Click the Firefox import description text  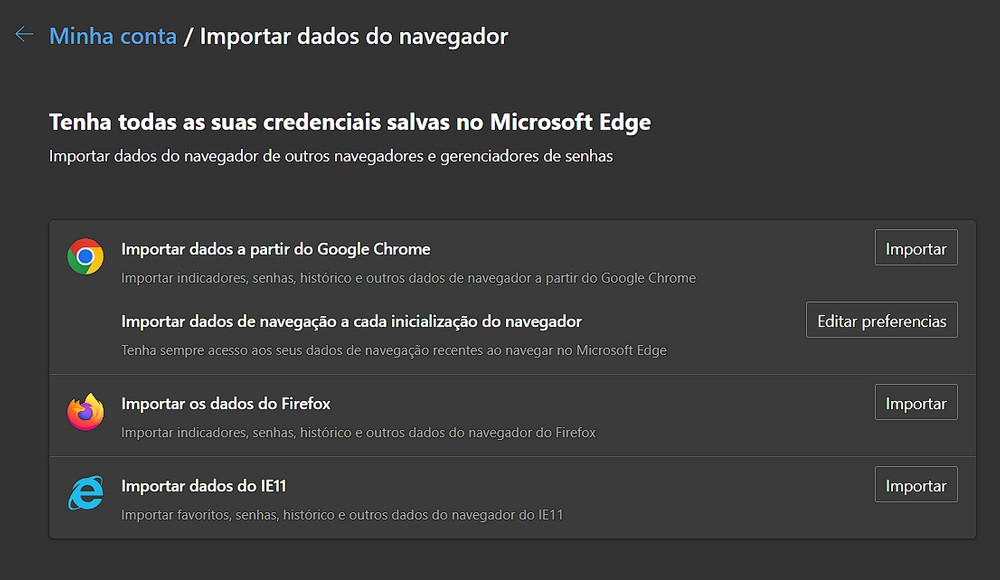[x=358, y=432]
